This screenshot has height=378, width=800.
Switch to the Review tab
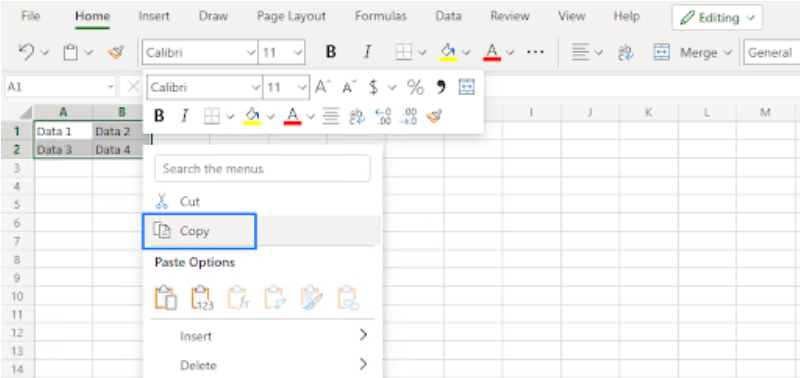point(510,16)
